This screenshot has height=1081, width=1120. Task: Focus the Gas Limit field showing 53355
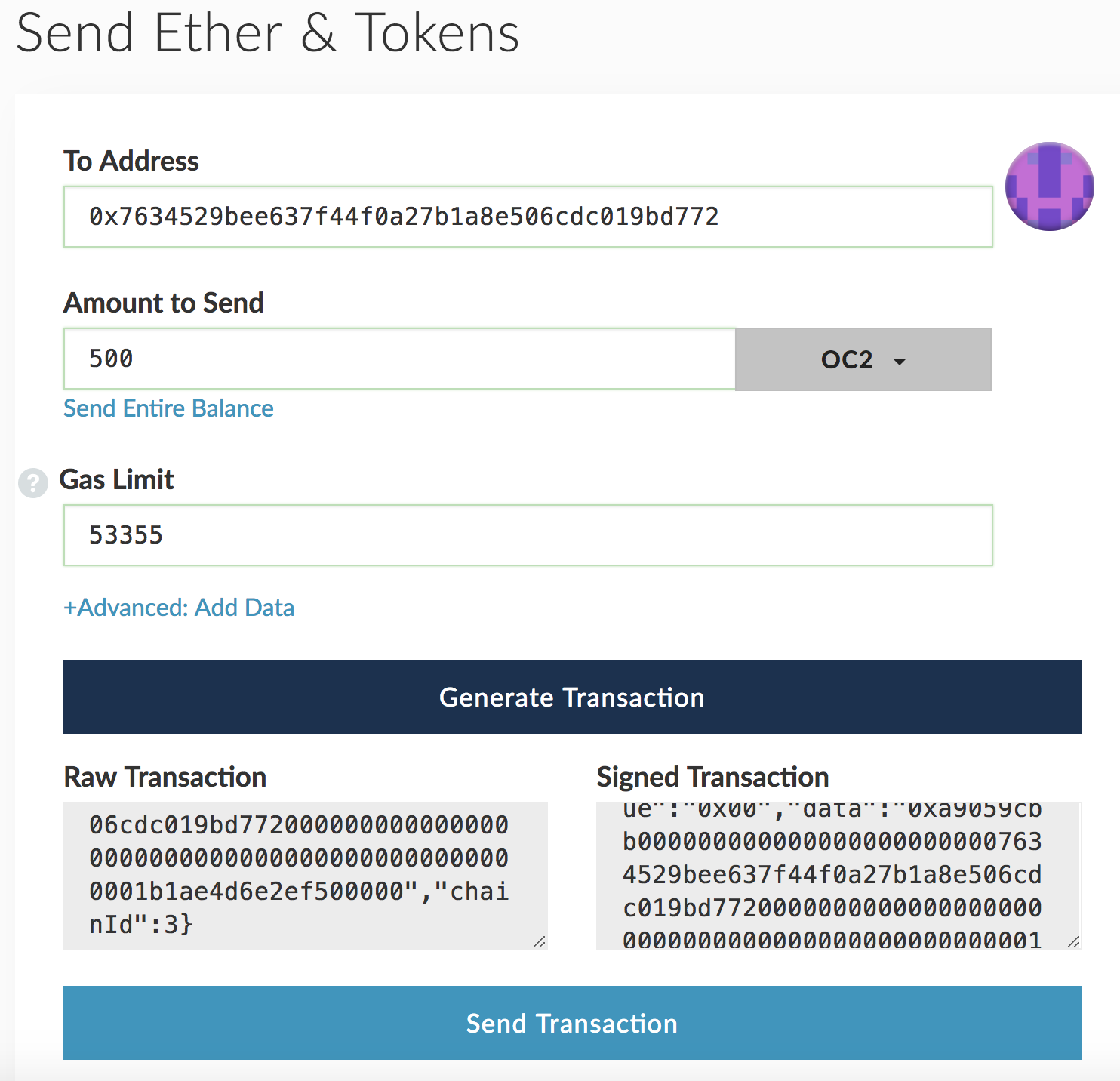(x=528, y=535)
